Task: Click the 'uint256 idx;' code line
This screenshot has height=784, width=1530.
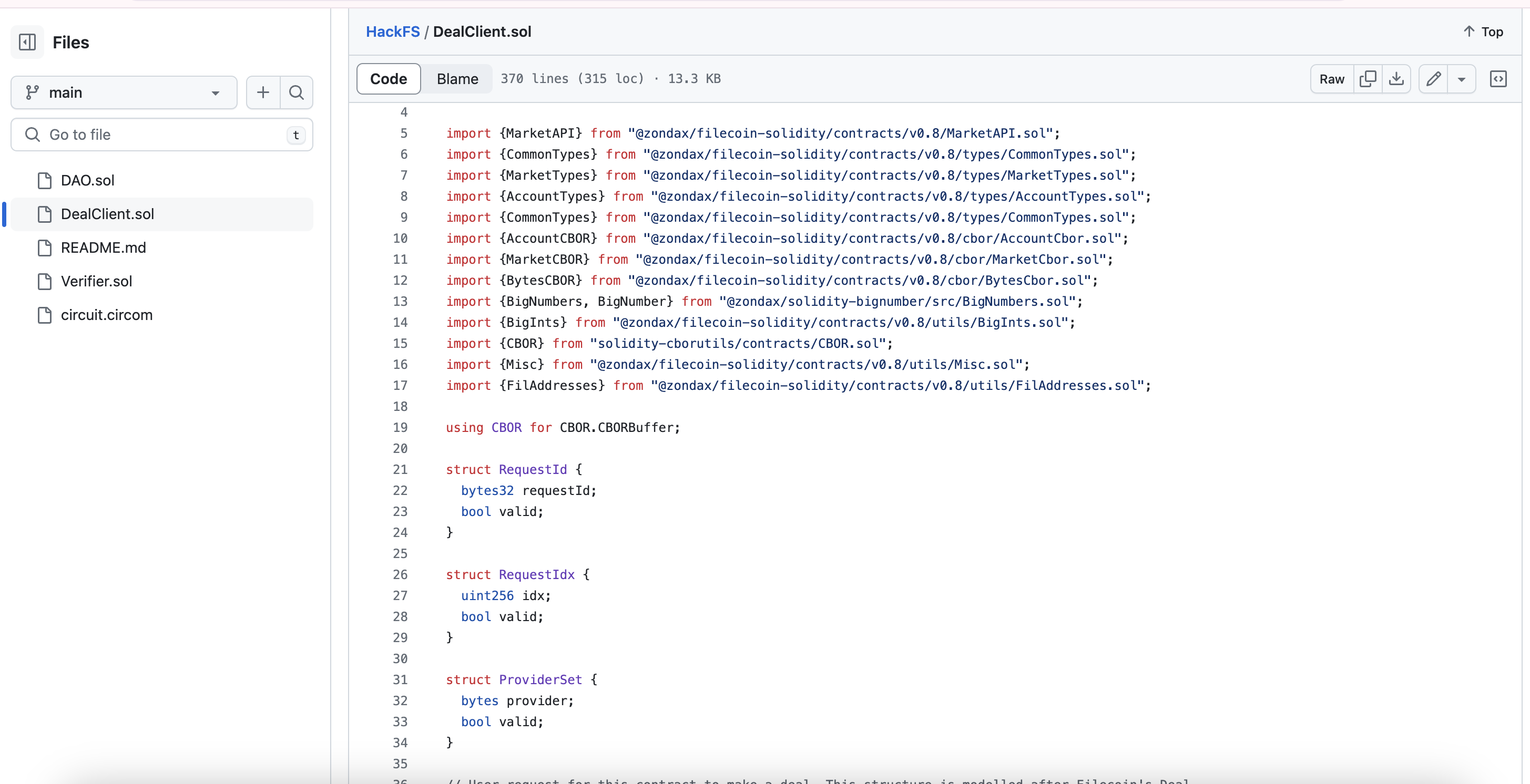Action: point(506,596)
